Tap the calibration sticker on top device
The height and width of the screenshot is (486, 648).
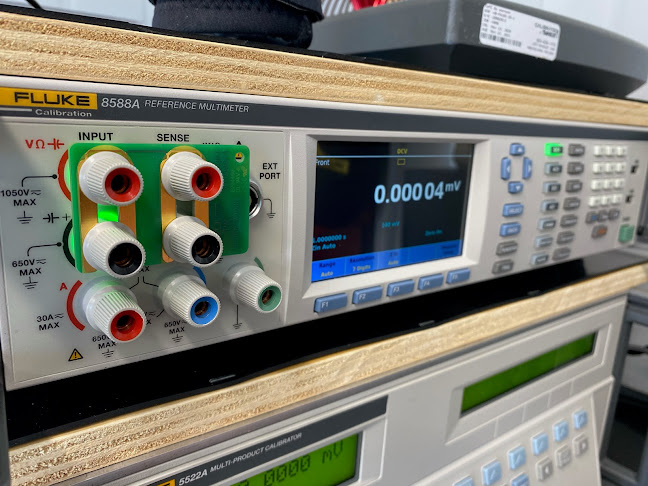pyautogui.click(x=519, y=32)
